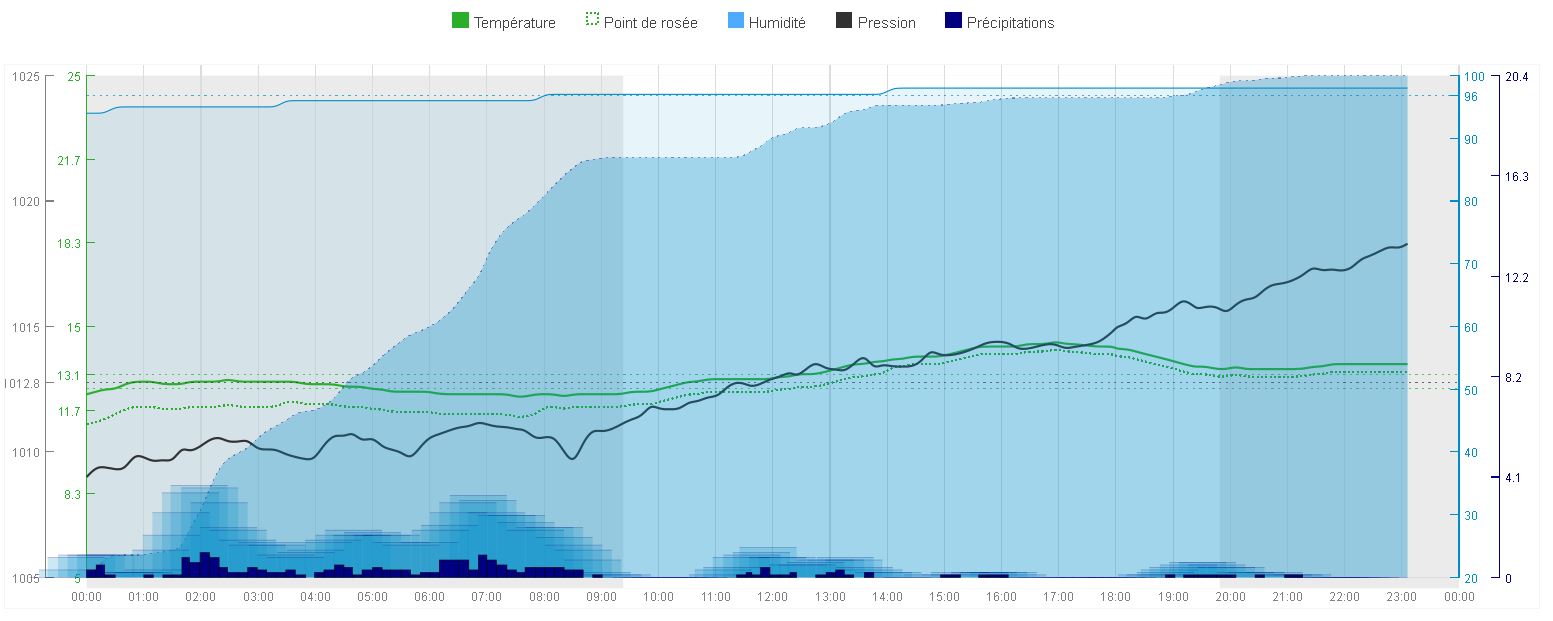Click the green Température legend swatch
The width and height of the screenshot is (1553, 621).
[x=461, y=22]
